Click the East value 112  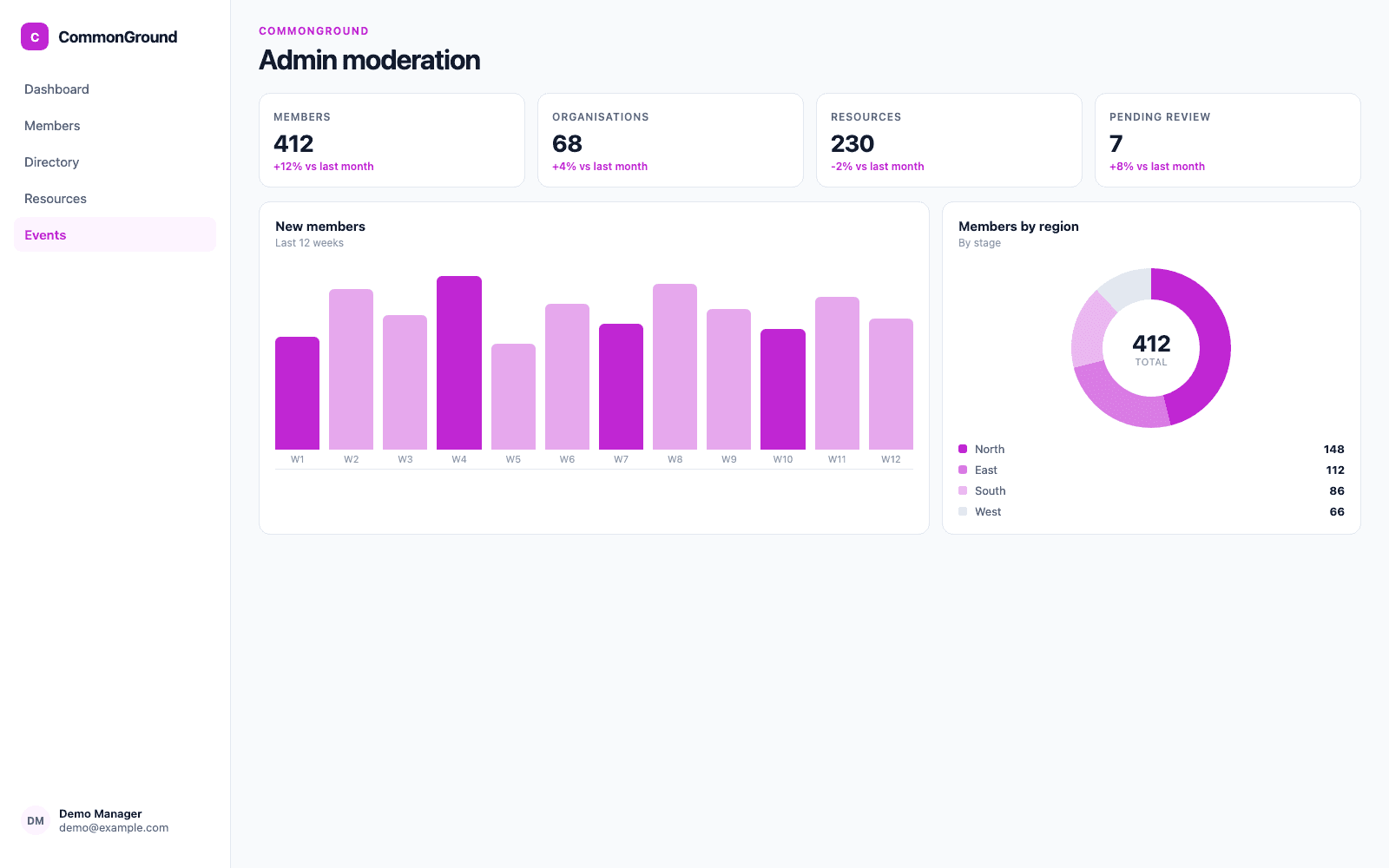1335,470
